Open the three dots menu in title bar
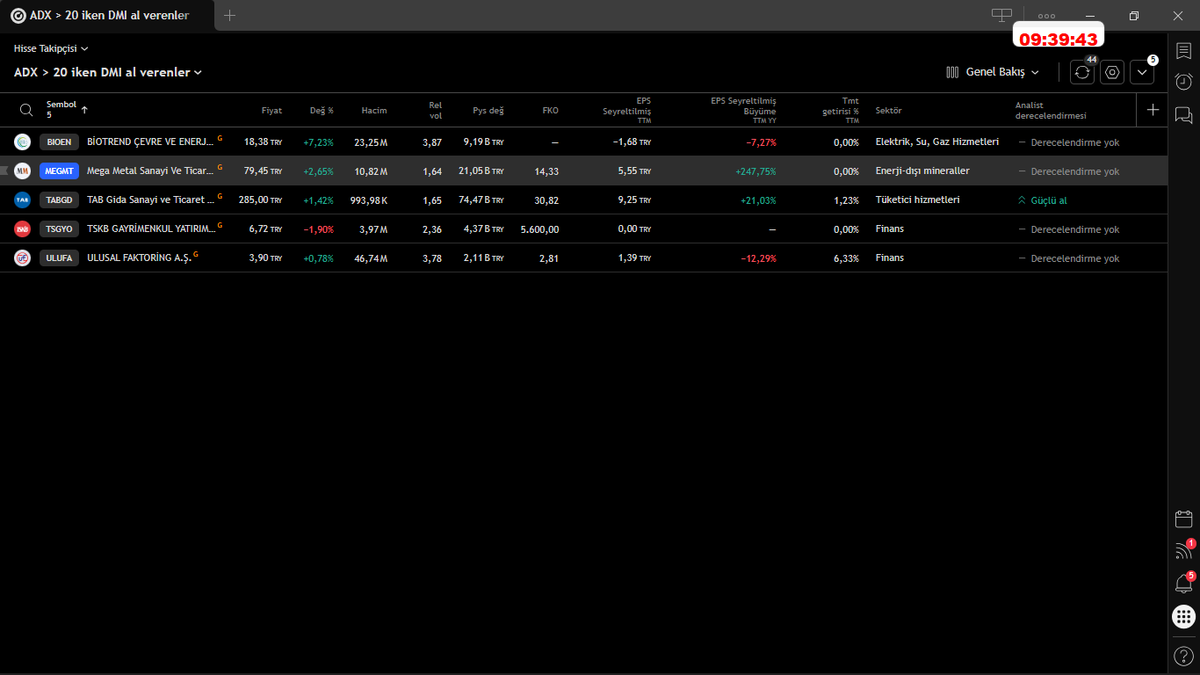The height and width of the screenshot is (675, 1200). [1047, 15]
